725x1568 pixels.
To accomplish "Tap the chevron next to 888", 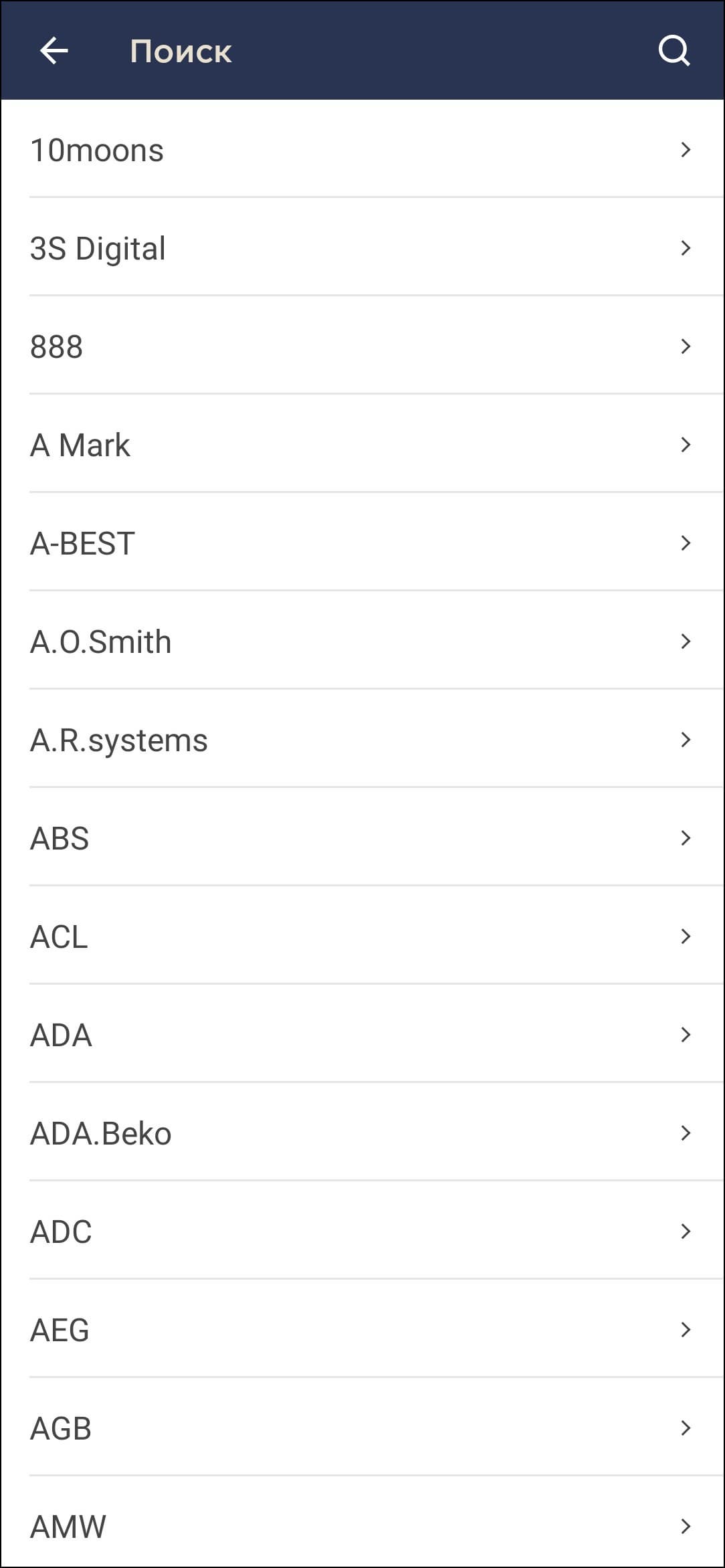I will tap(686, 347).
